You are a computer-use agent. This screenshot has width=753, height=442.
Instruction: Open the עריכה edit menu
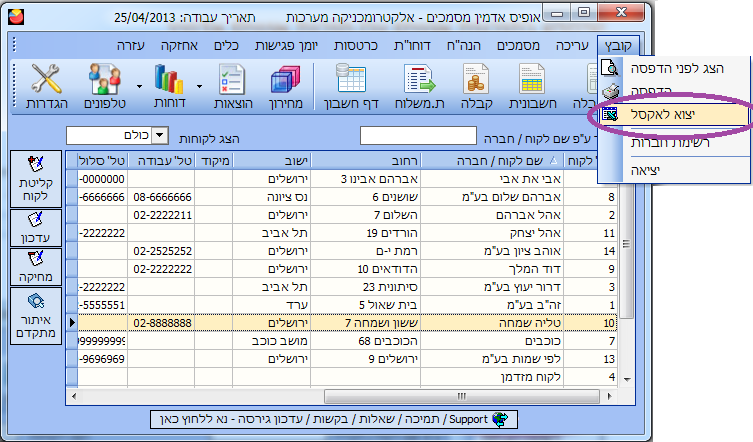[572, 46]
